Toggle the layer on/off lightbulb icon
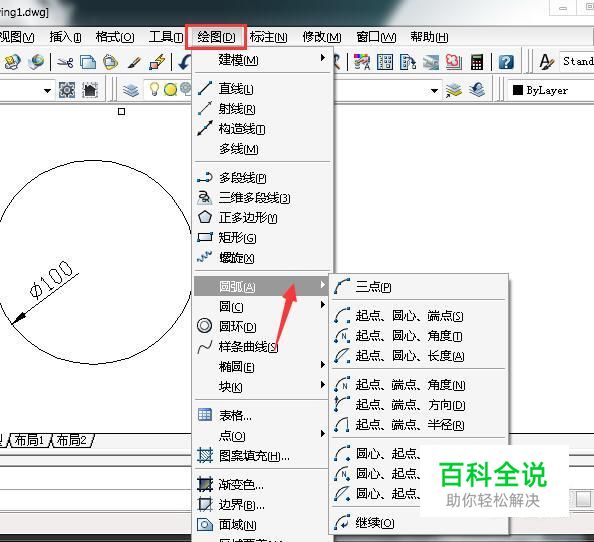This screenshot has width=594, height=542. tap(154, 89)
